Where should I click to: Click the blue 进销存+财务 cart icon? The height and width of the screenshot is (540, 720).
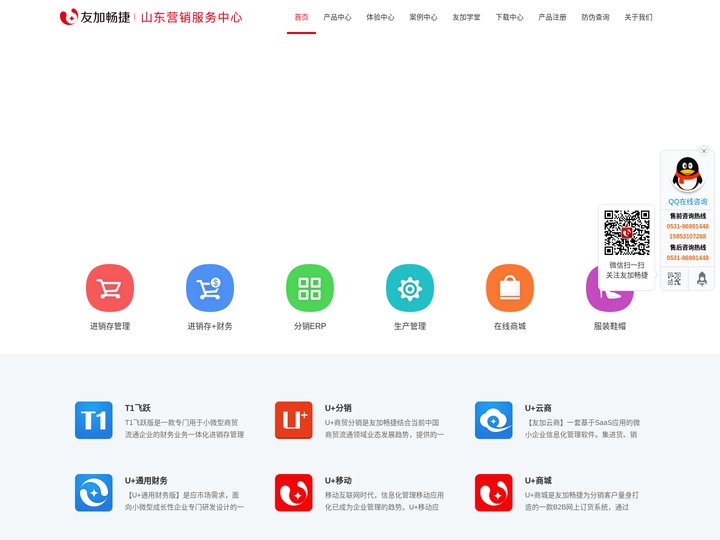pyautogui.click(x=210, y=288)
